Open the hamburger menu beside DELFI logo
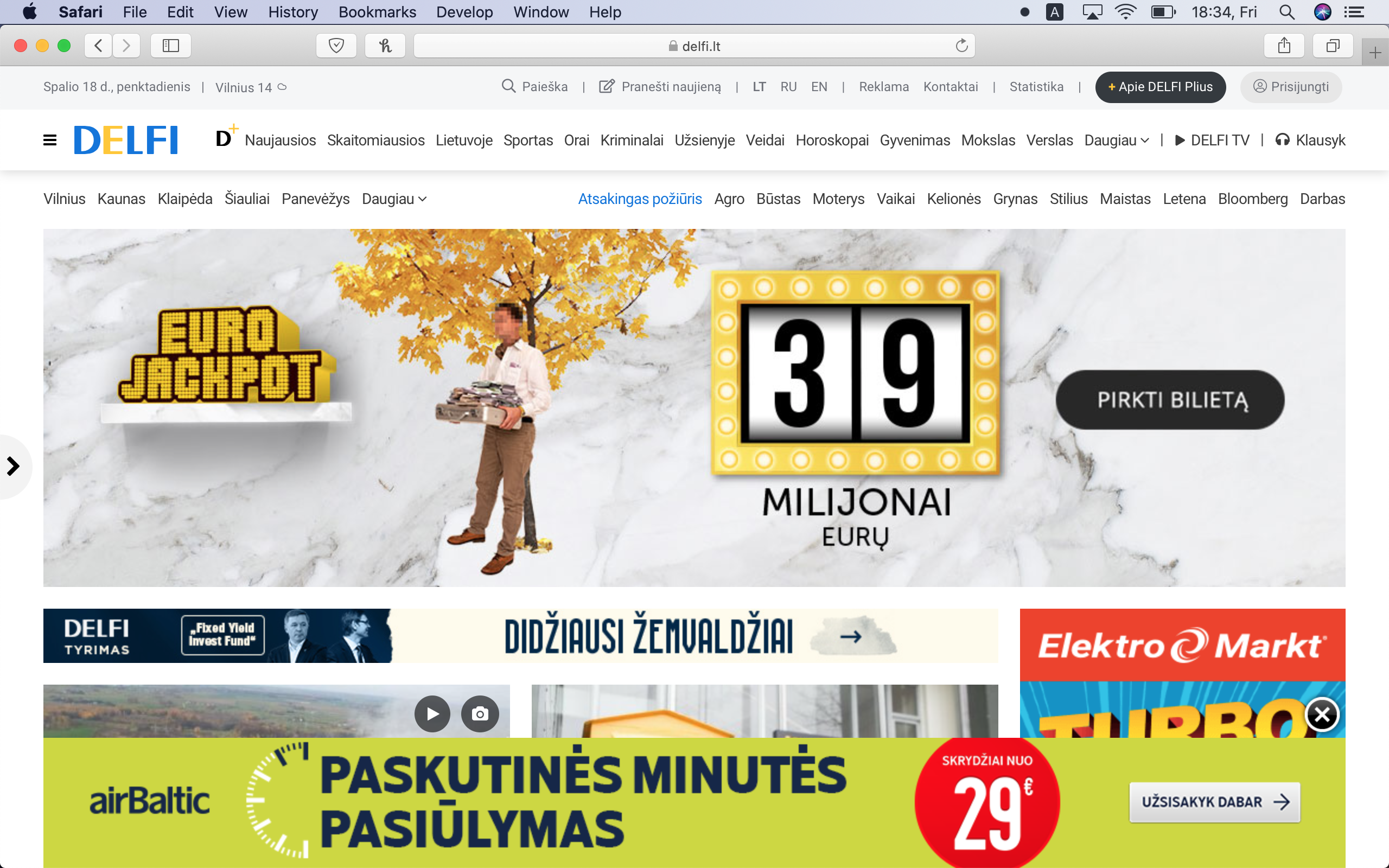The width and height of the screenshot is (1389, 868). 50,140
